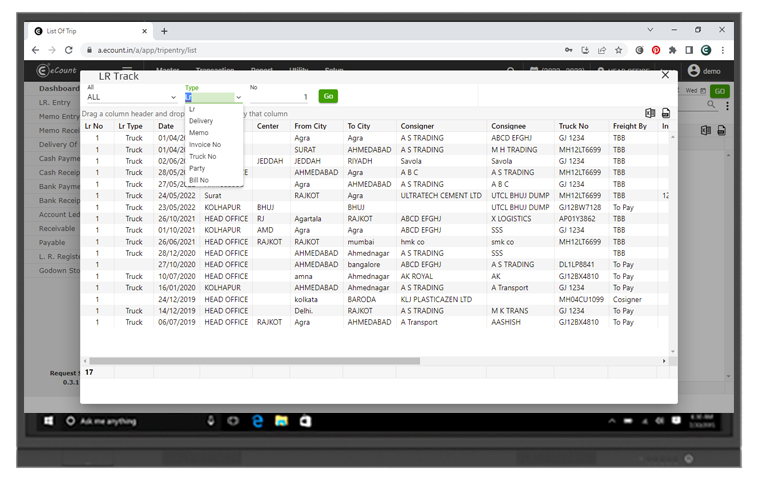
Task: Open the ALL dropdown in LR Track
Action: [173, 98]
